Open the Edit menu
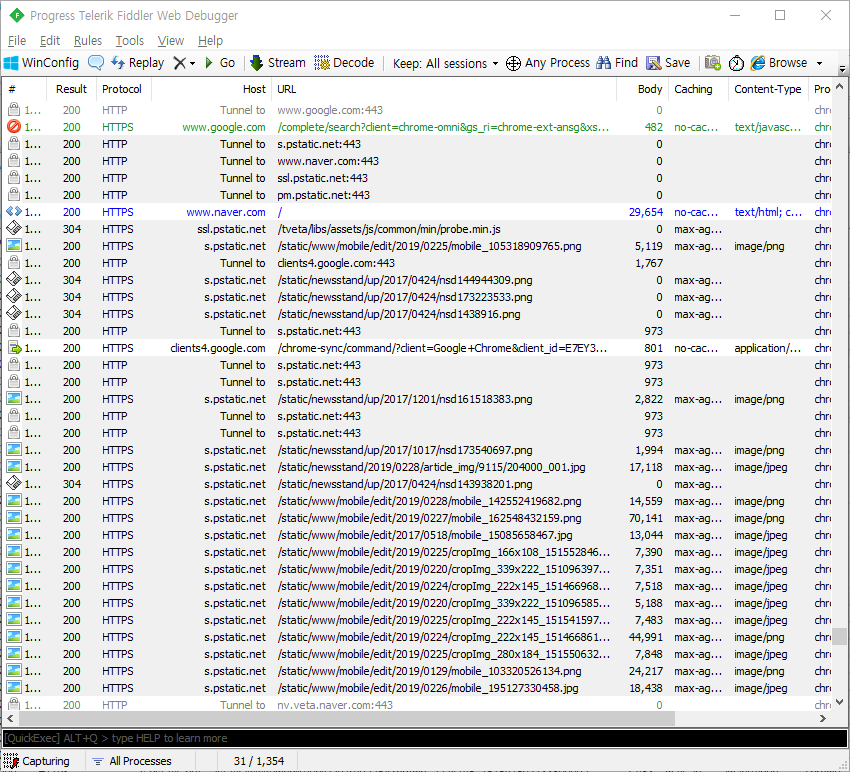Viewport: 850px width, 772px height. click(x=49, y=41)
